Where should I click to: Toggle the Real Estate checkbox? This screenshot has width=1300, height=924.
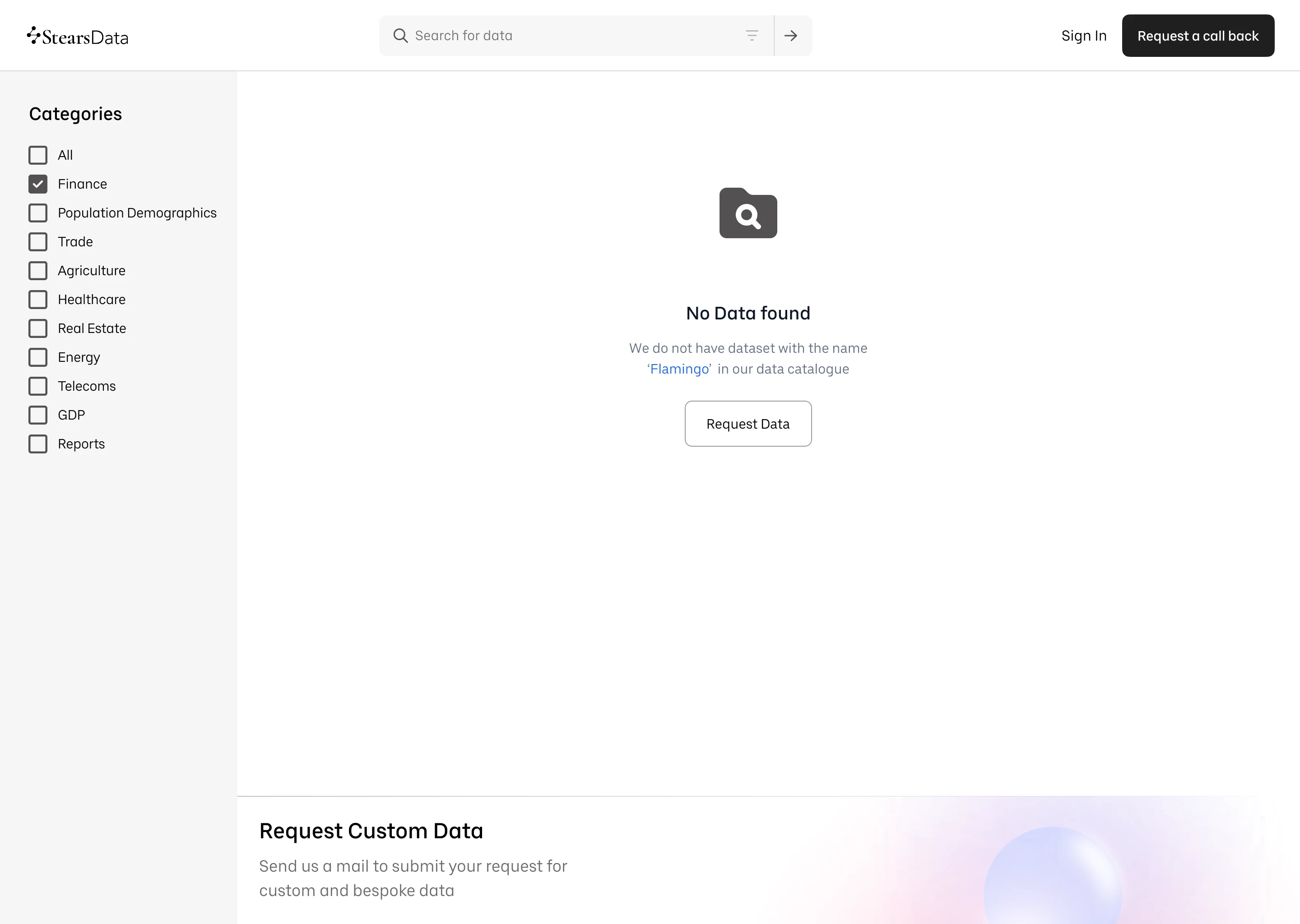(x=38, y=329)
